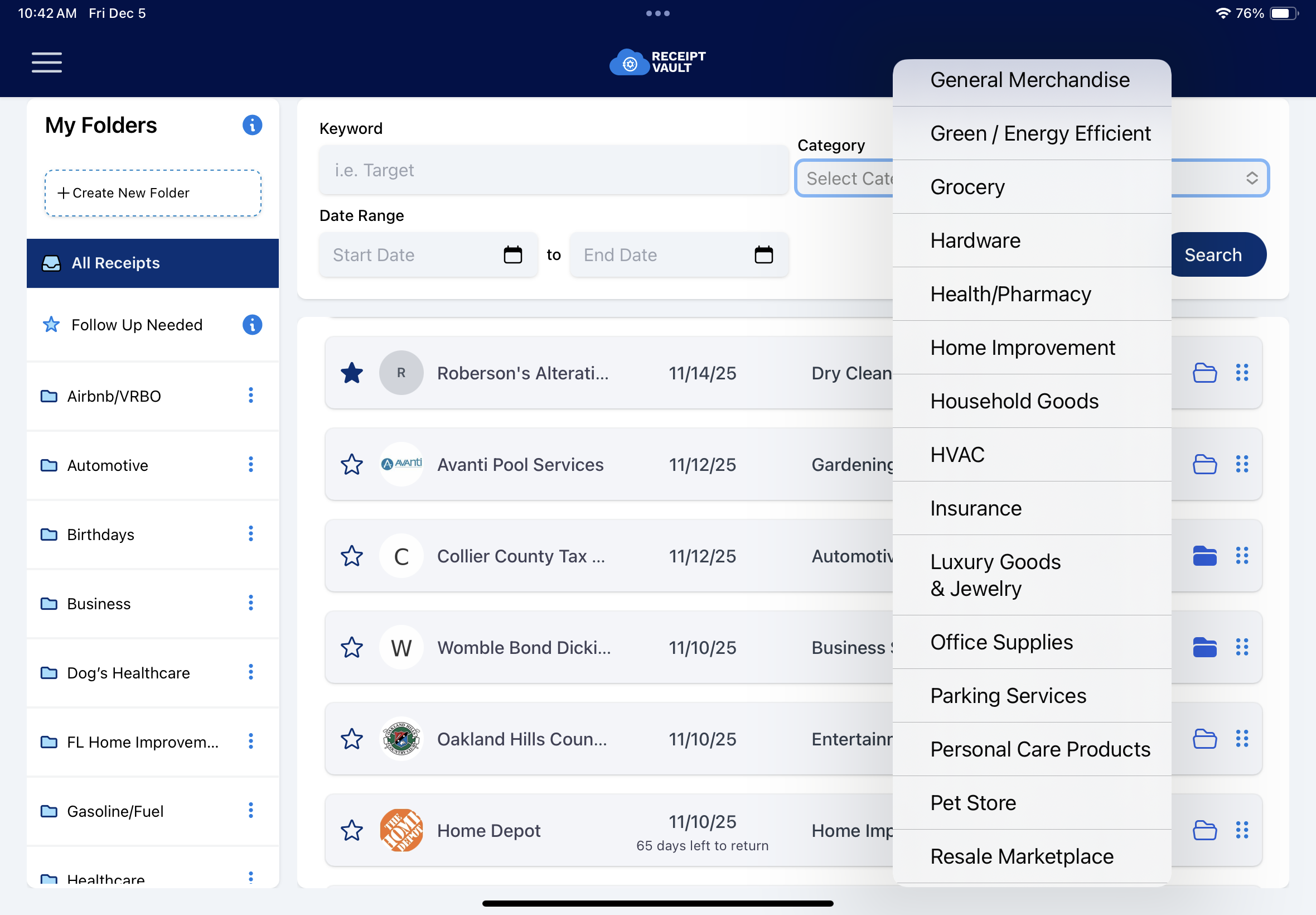This screenshot has width=1316, height=915.
Task: Click the Category select chevron
Action: (x=1252, y=179)
